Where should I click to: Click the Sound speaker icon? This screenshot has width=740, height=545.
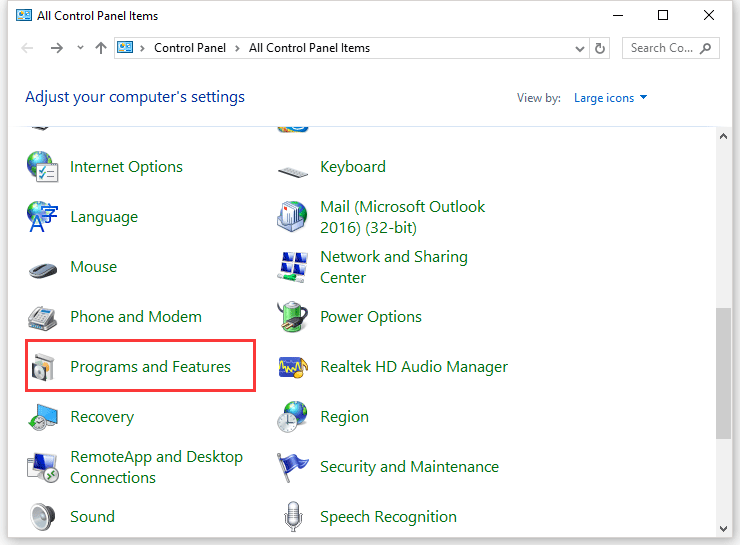(42, 517)
